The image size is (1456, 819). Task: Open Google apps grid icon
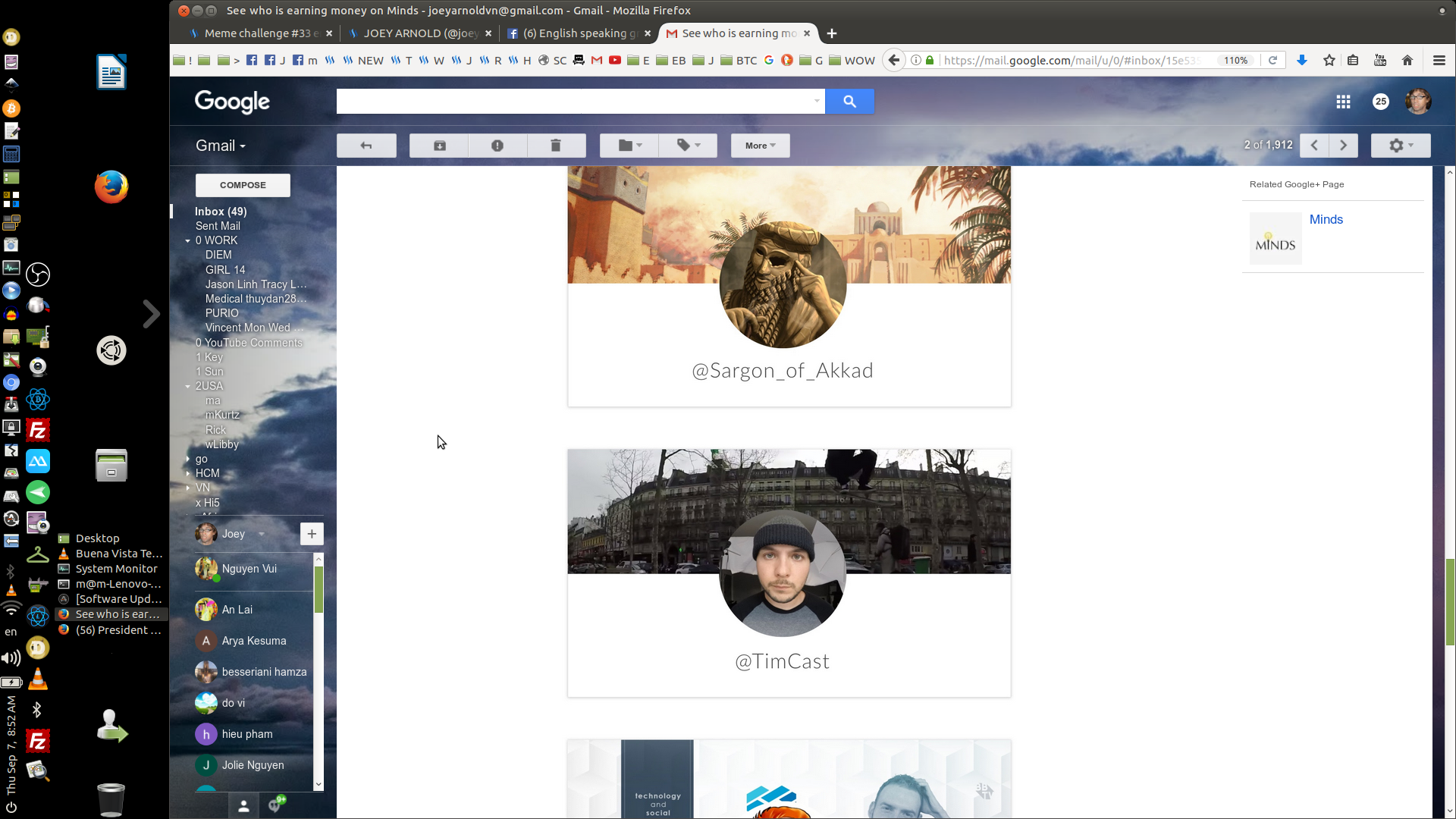(1343, 102)
